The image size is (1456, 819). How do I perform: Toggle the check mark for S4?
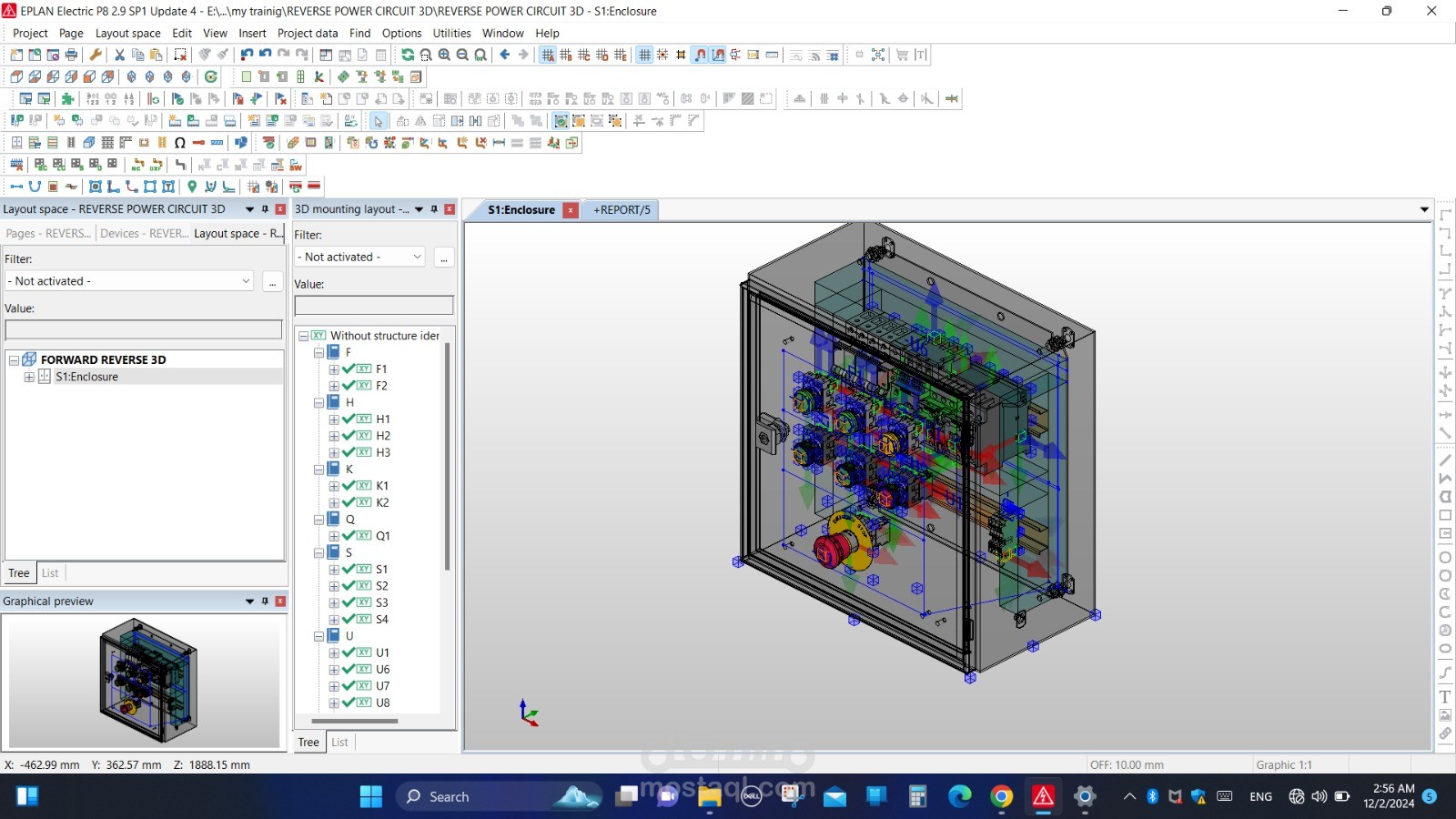349,619
